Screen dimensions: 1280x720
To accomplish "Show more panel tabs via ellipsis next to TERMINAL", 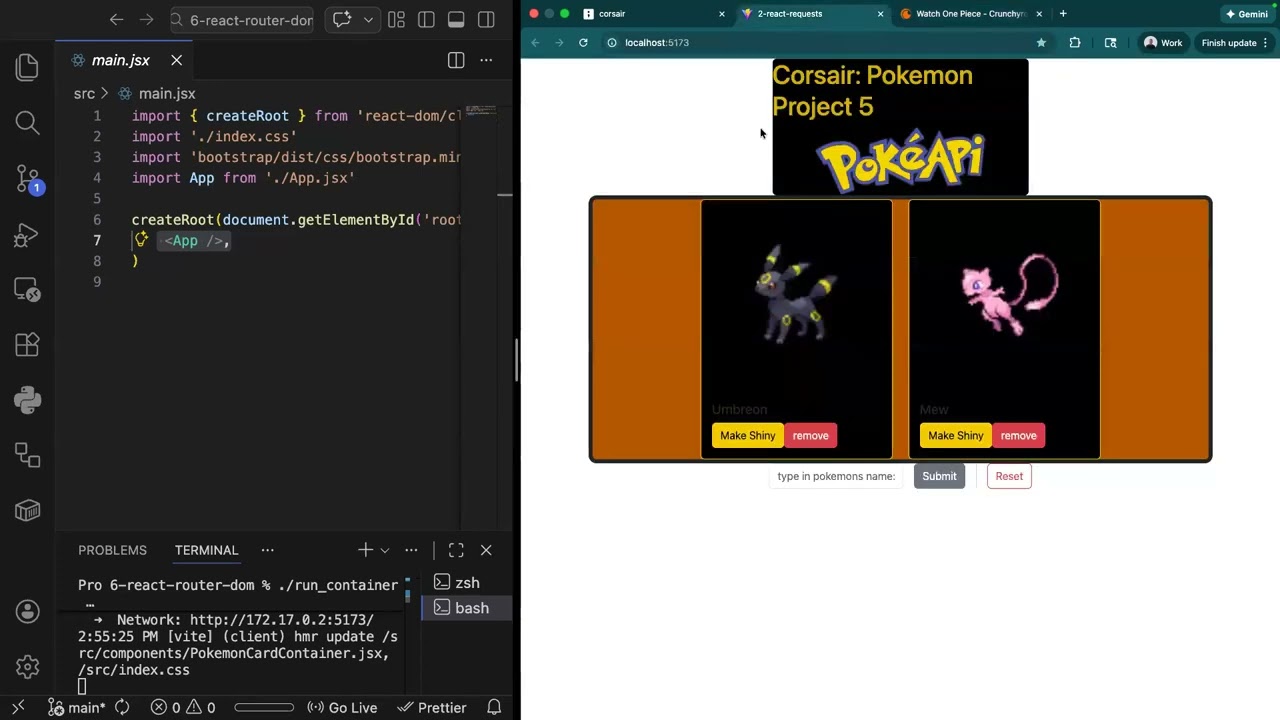I will (267, 550).
